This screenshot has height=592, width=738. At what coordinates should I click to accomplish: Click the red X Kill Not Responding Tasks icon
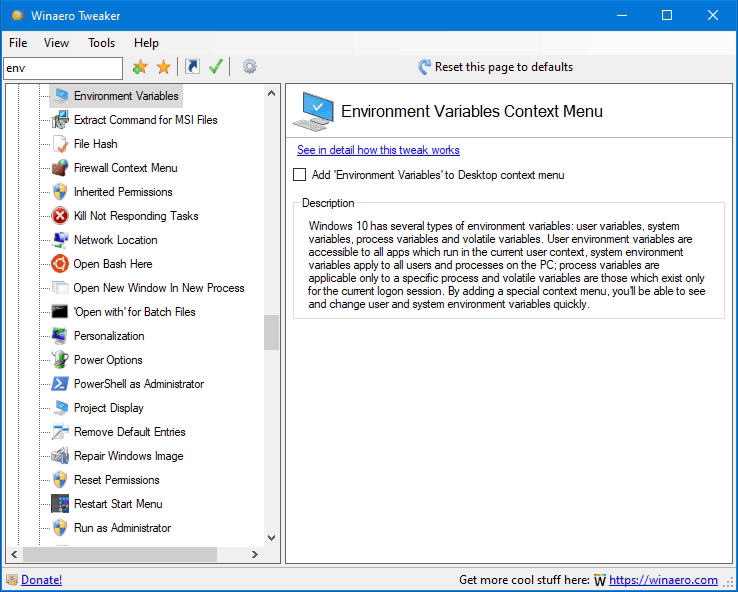click(x=60, y=216)
